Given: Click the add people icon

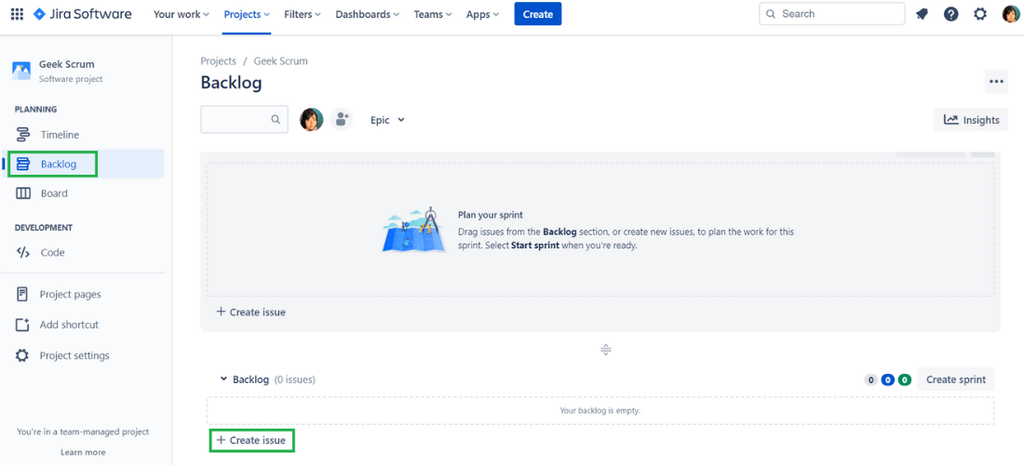Looking at the screenshot, I should click(341, 120).
